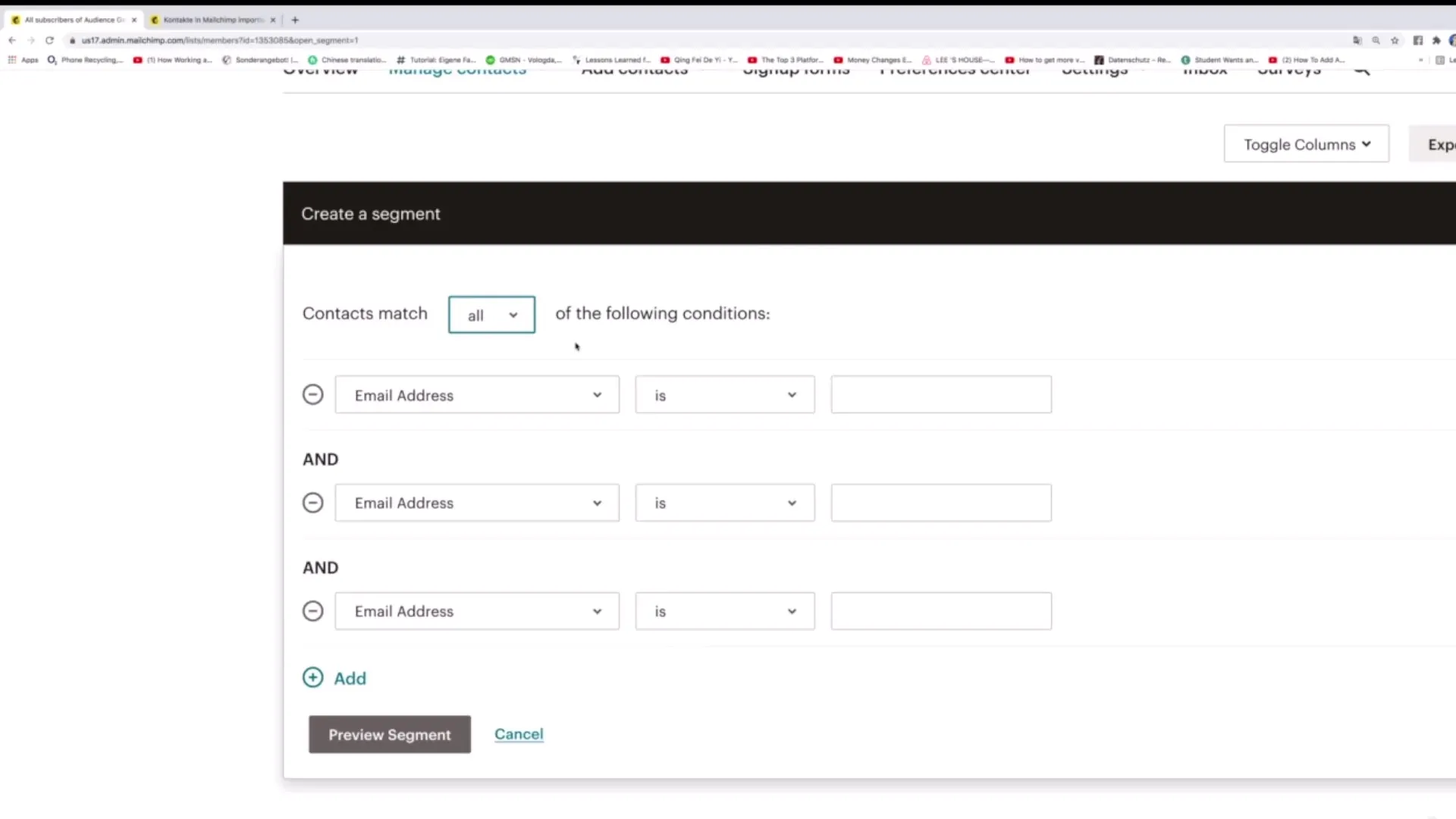The height and width of the screenshot is (819, 1456).
Task: Remove the first Email Address condition
Action: click(x=312, y=394)
